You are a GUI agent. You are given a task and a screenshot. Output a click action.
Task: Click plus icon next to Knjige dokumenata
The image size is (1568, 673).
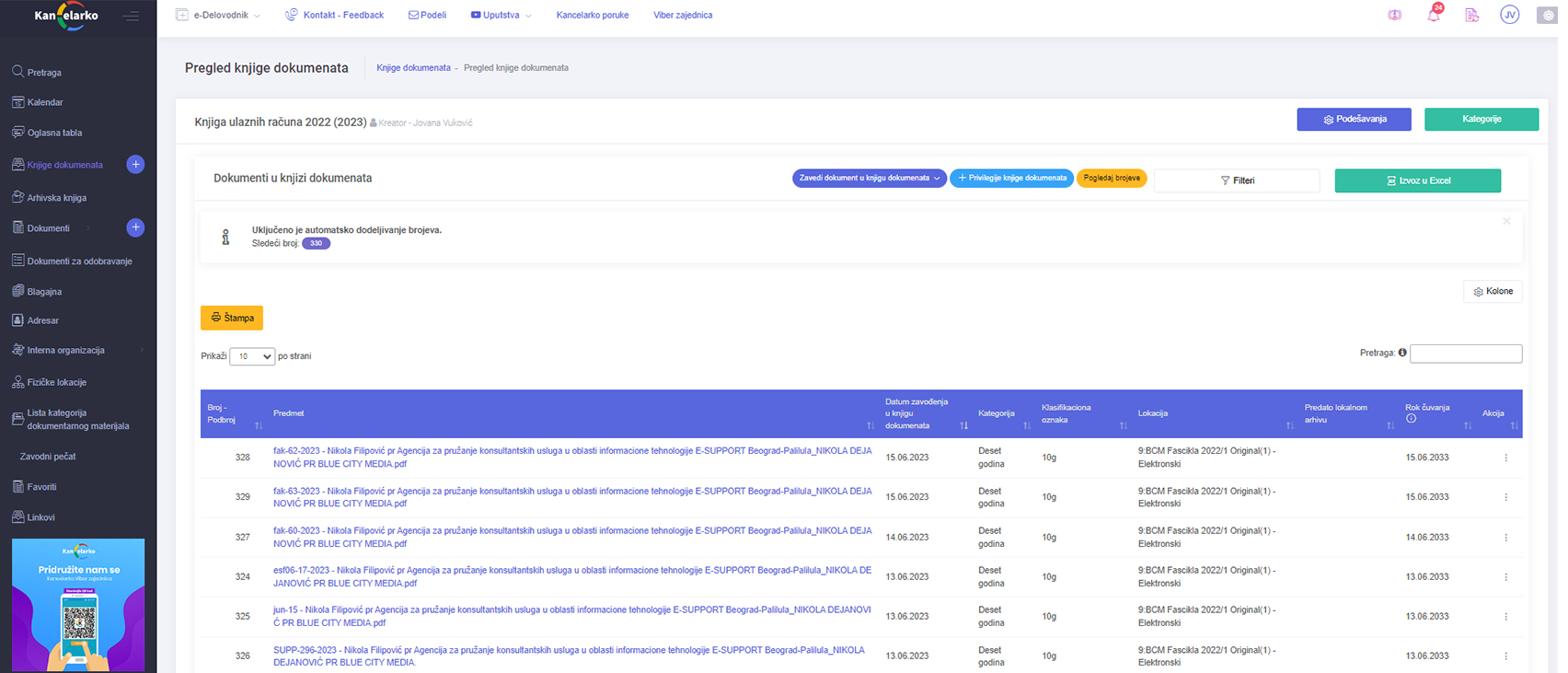click(x=135, y=165)
